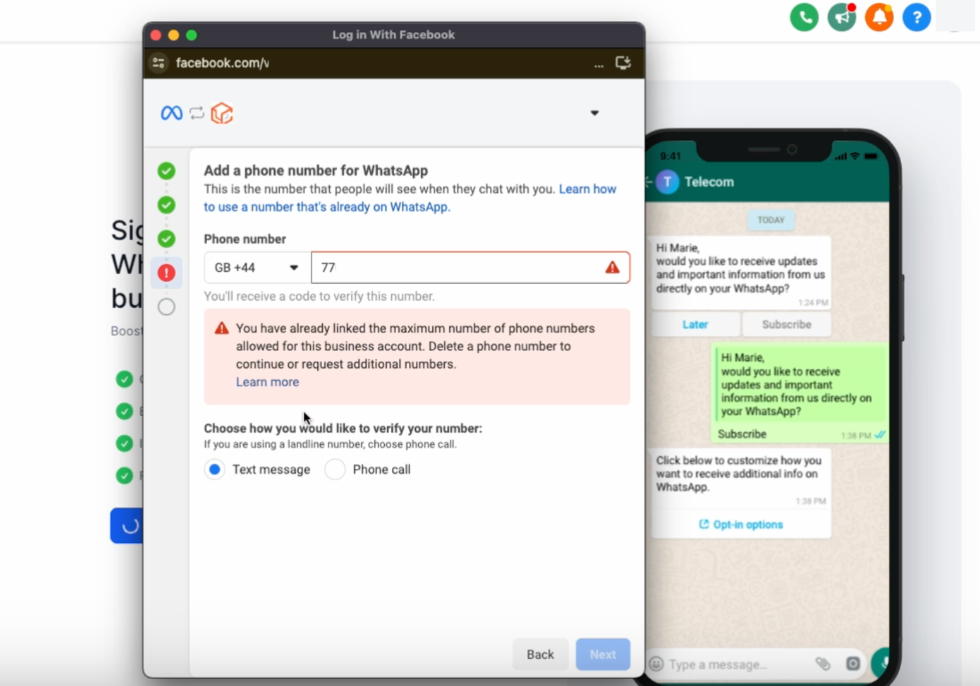Click the warning icon in the red error banner

(222, 328)
